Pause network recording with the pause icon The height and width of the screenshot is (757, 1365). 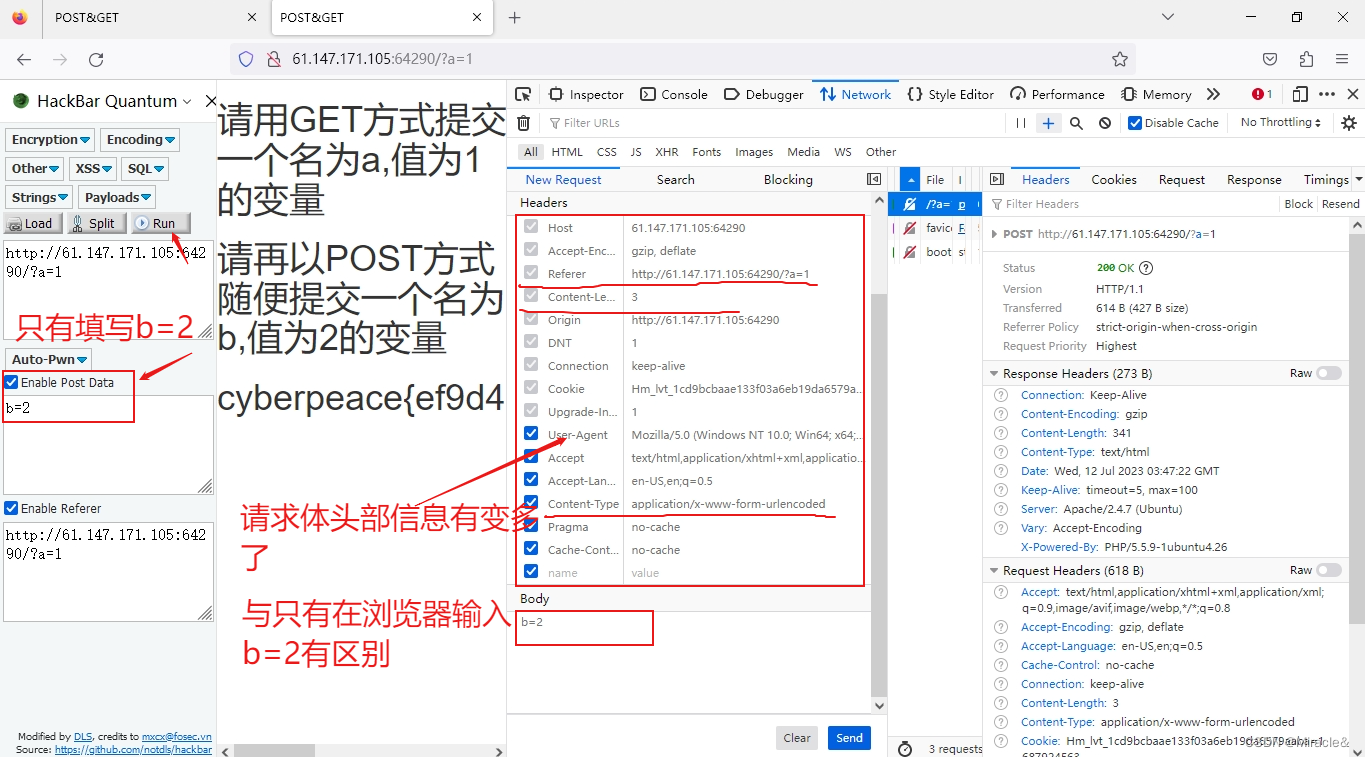1021,123
